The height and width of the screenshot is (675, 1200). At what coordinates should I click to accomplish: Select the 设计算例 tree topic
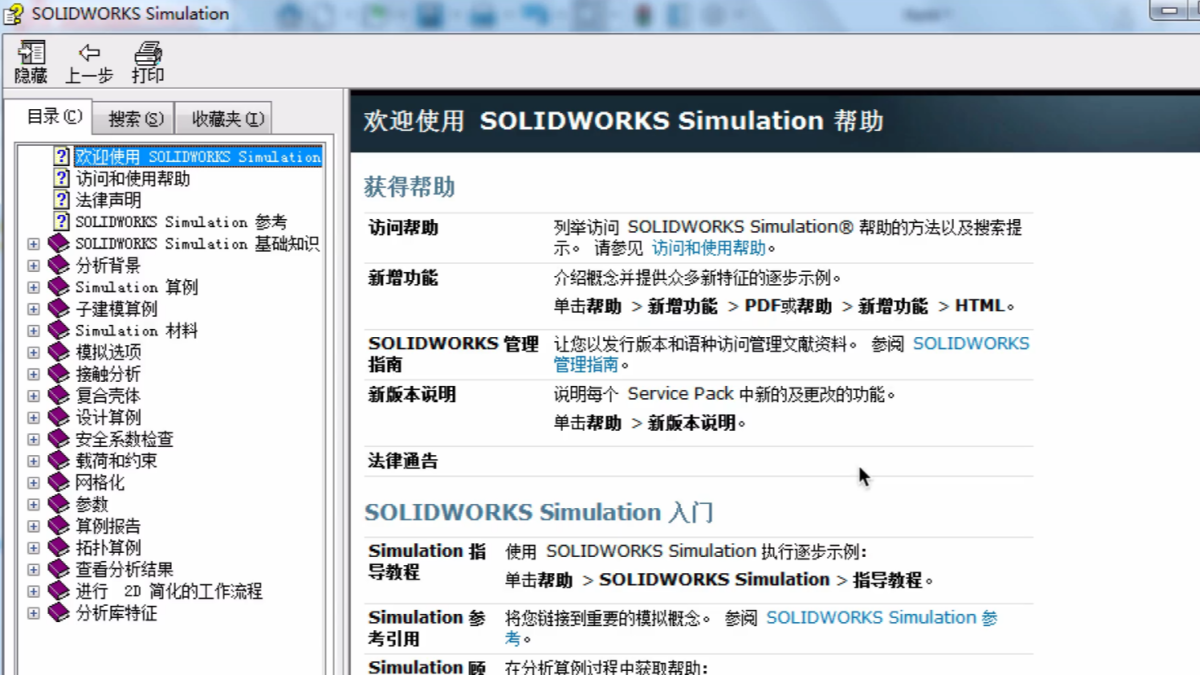pyautogui.click(x=108, y=417)
